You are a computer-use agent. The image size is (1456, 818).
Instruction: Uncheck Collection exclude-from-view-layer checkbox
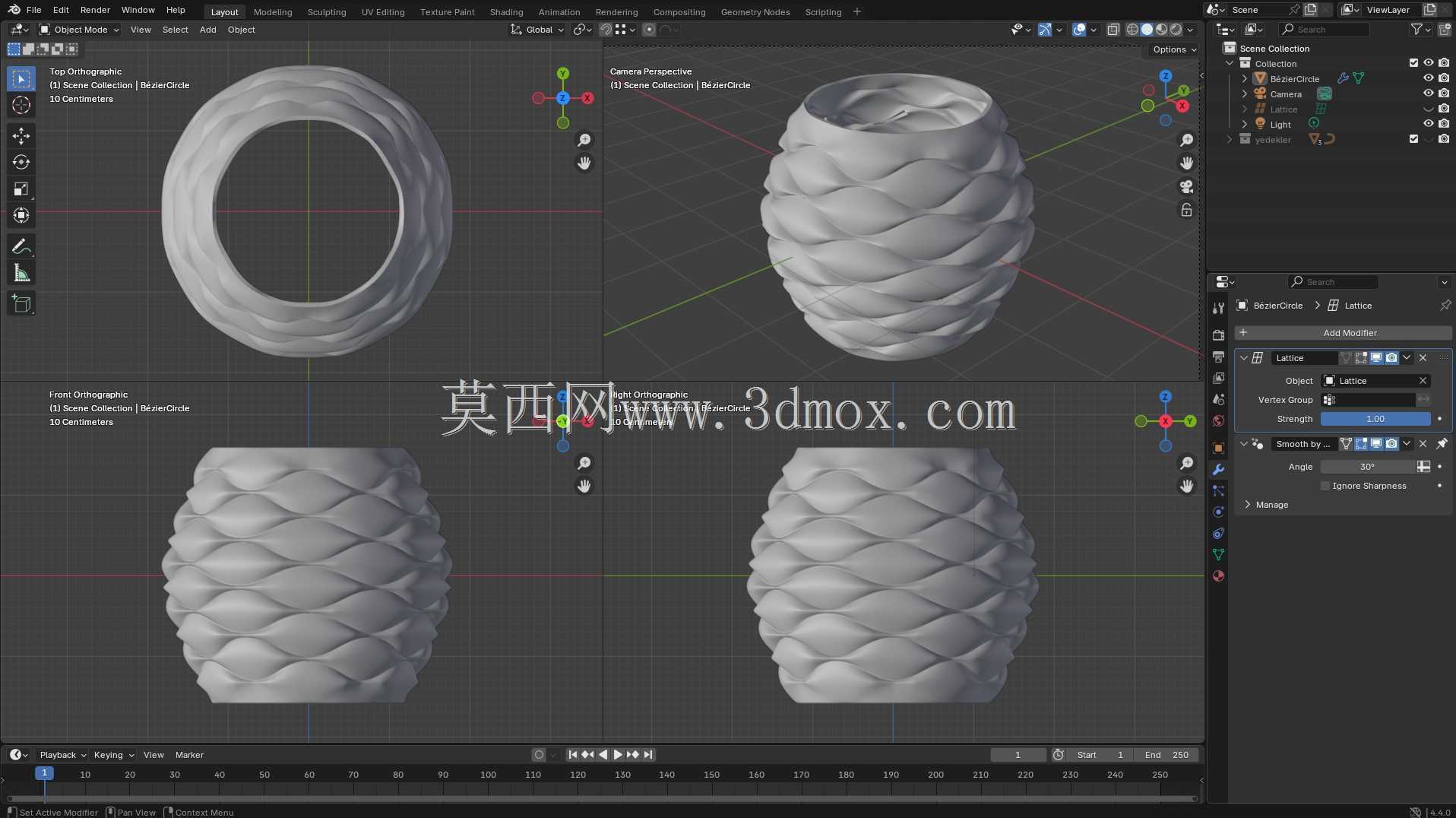(x=1413, y=63)
